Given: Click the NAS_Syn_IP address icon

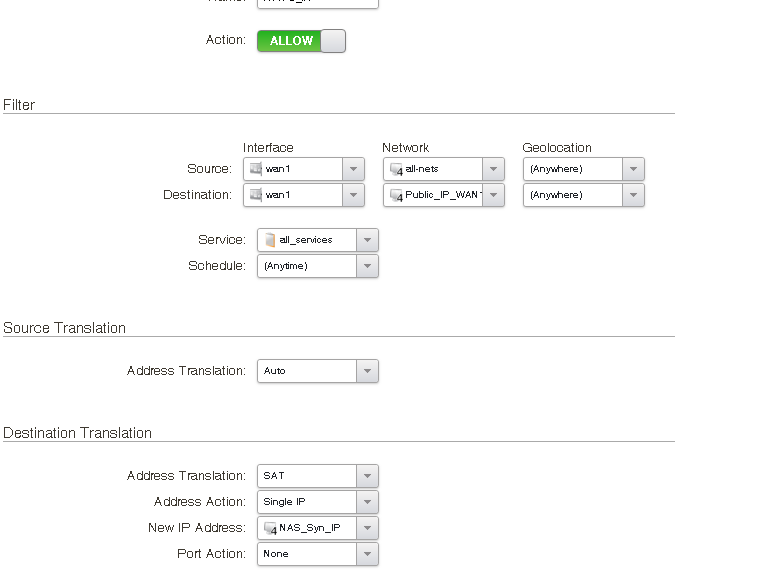Looking at the screenshot, I should tap(270, 528).
